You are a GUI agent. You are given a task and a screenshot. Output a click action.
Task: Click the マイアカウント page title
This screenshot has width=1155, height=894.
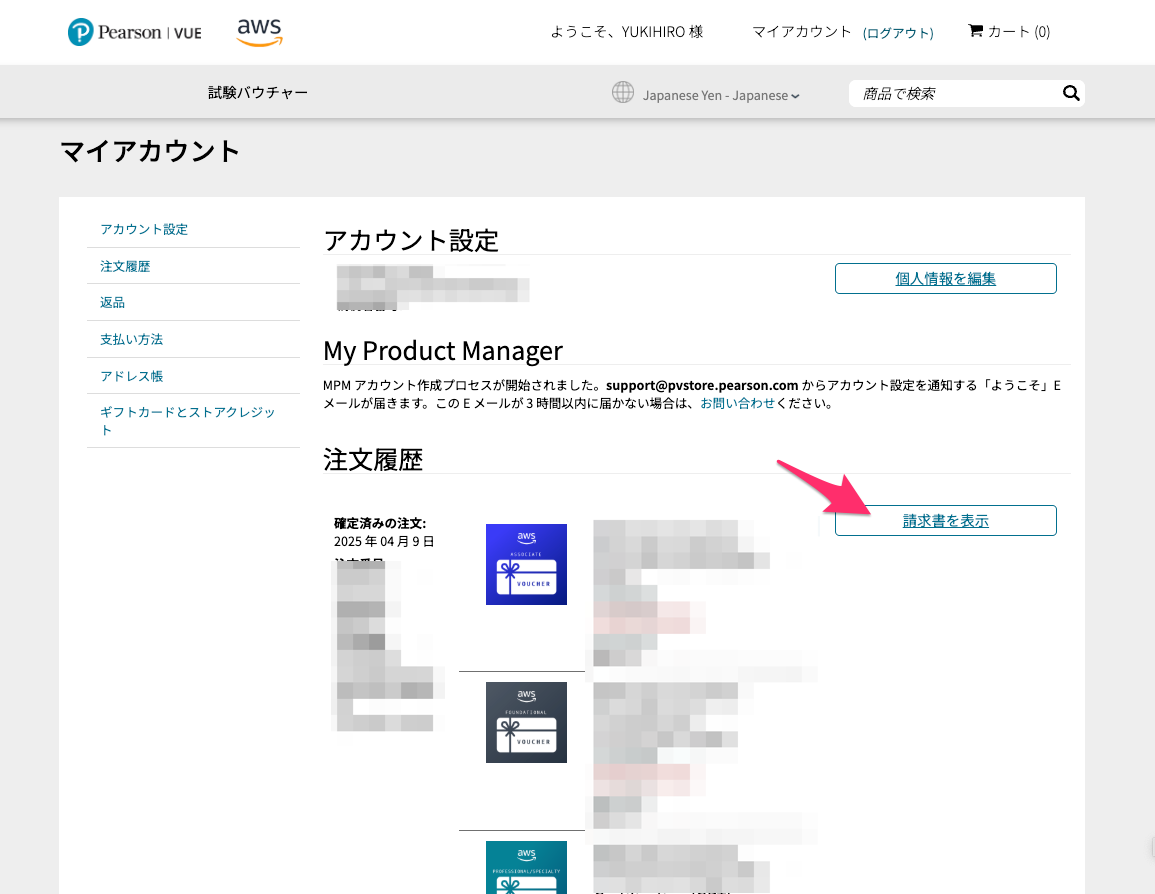[150, 151]
